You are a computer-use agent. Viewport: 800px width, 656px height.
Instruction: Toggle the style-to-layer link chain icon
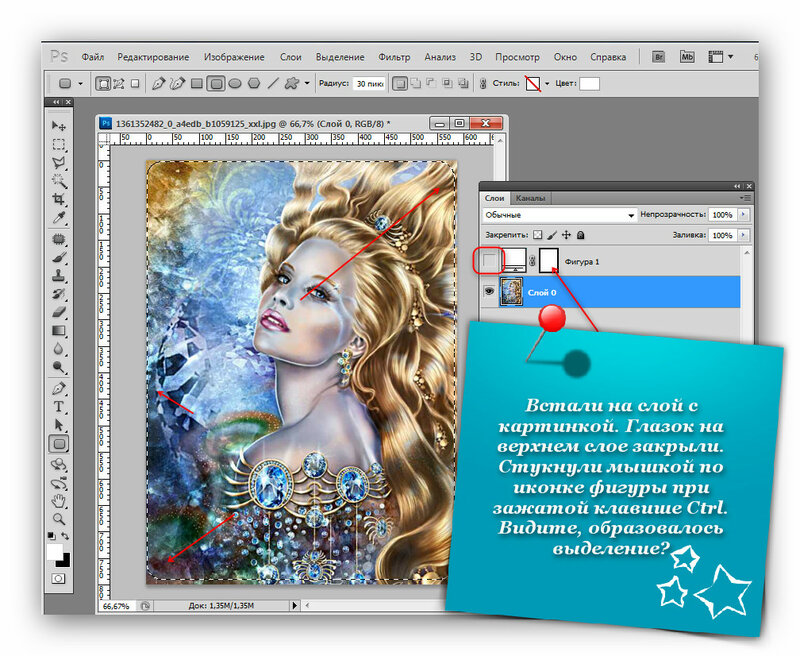point(483,84)
